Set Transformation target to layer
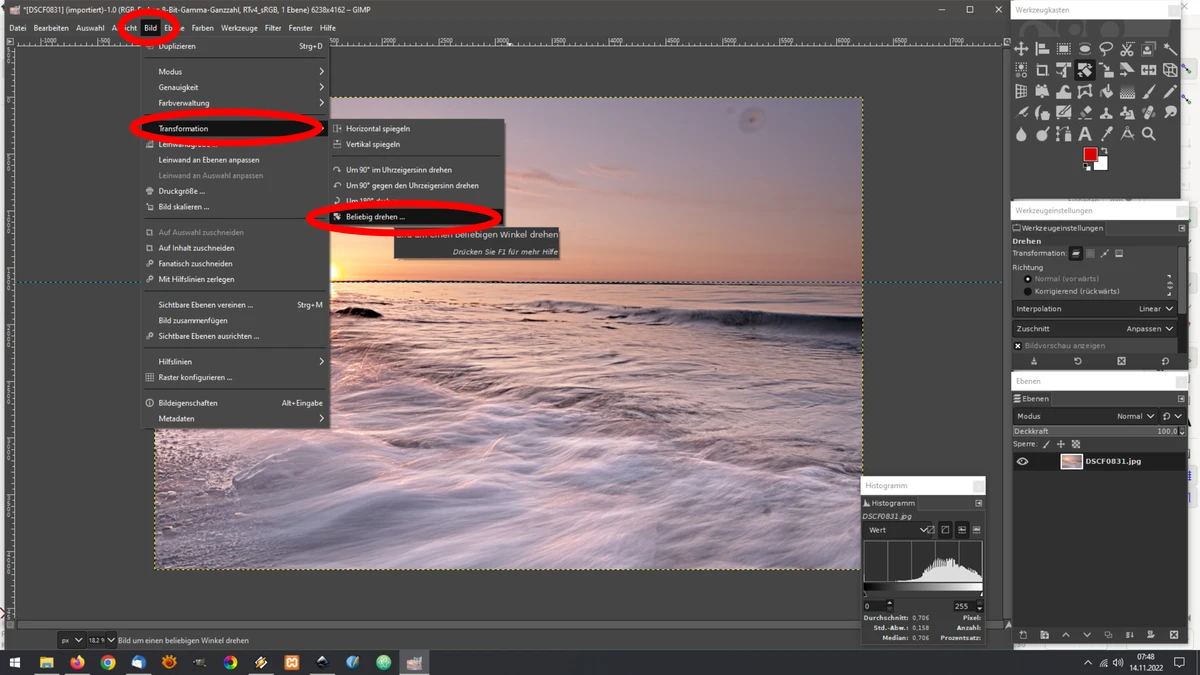Image resolution: width=1200 pixels, height=675 pixels. point(1076,254)
